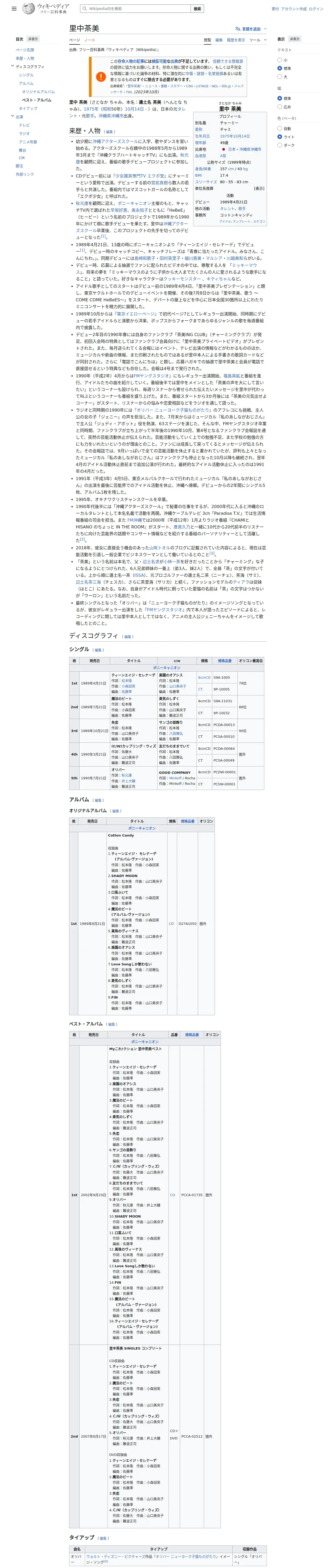Open the main hamburger menu

coord(14,9)
